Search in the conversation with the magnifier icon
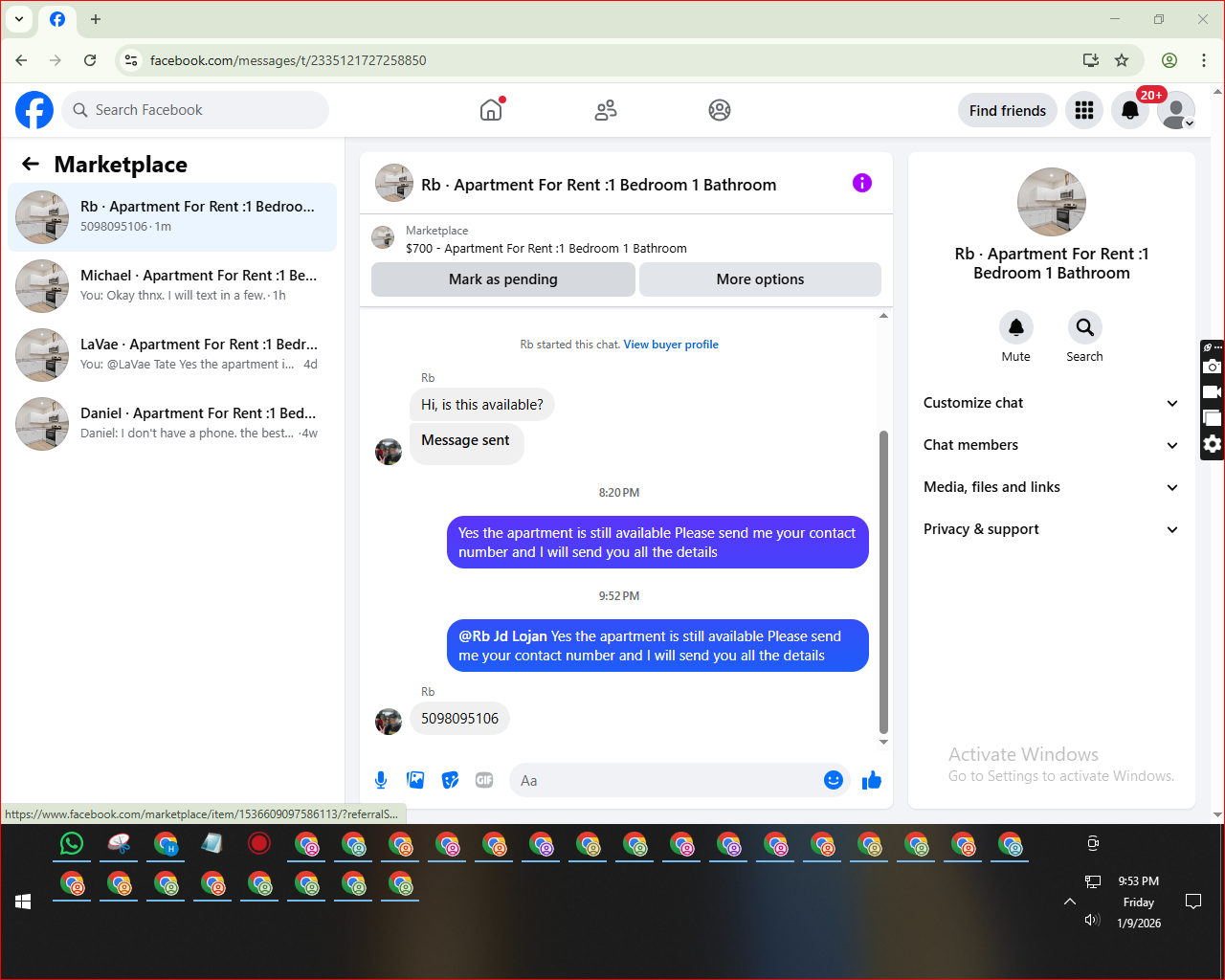 (1085, 327)
